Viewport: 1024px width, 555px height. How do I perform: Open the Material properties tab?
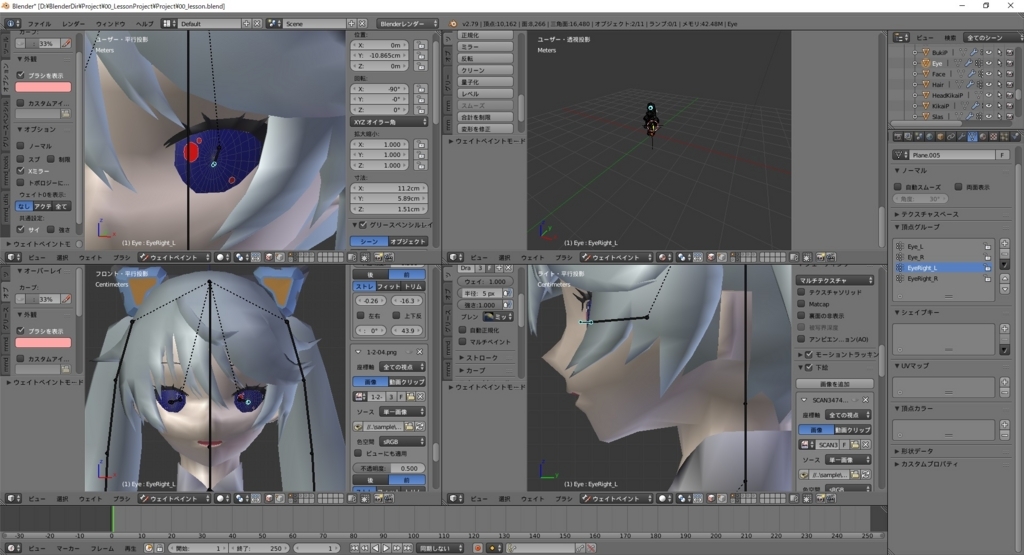(x=983, y=136)
